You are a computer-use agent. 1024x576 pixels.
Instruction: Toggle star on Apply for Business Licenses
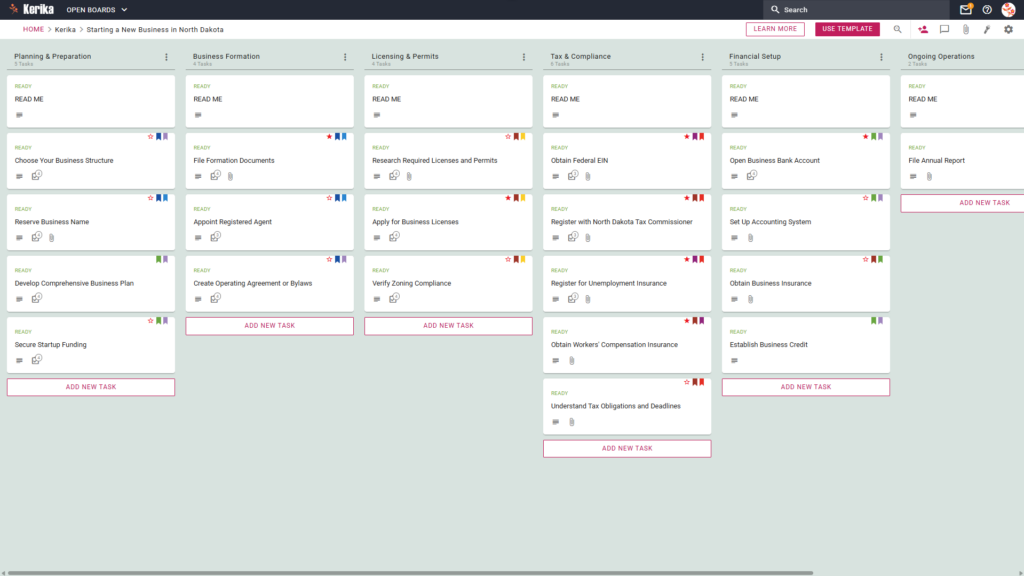point(508,198)
